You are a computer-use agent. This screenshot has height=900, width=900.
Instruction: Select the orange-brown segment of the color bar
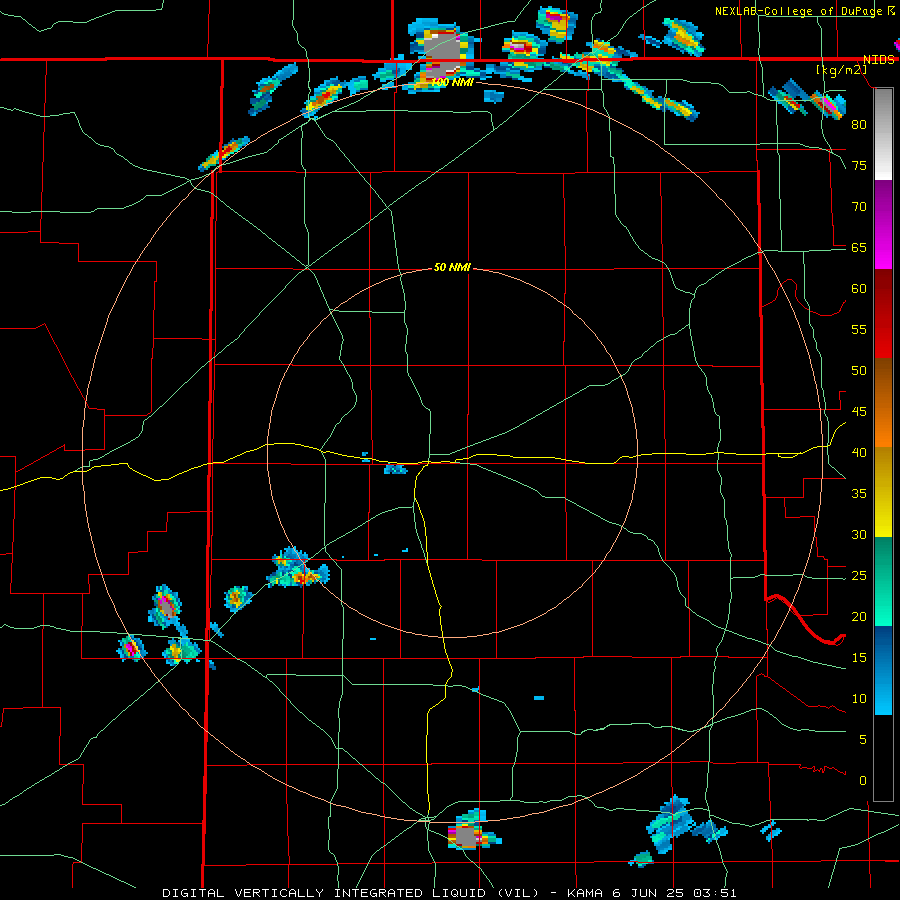(883, 403)
